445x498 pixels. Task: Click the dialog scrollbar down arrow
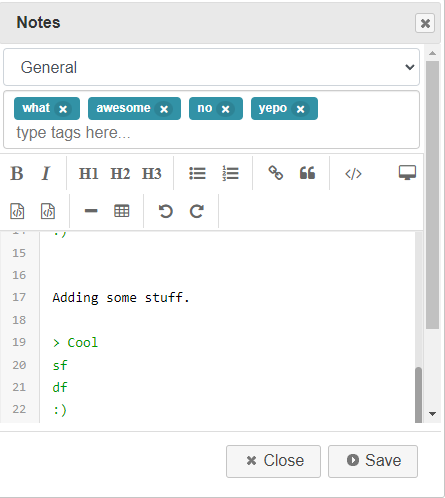pos(433,414)
